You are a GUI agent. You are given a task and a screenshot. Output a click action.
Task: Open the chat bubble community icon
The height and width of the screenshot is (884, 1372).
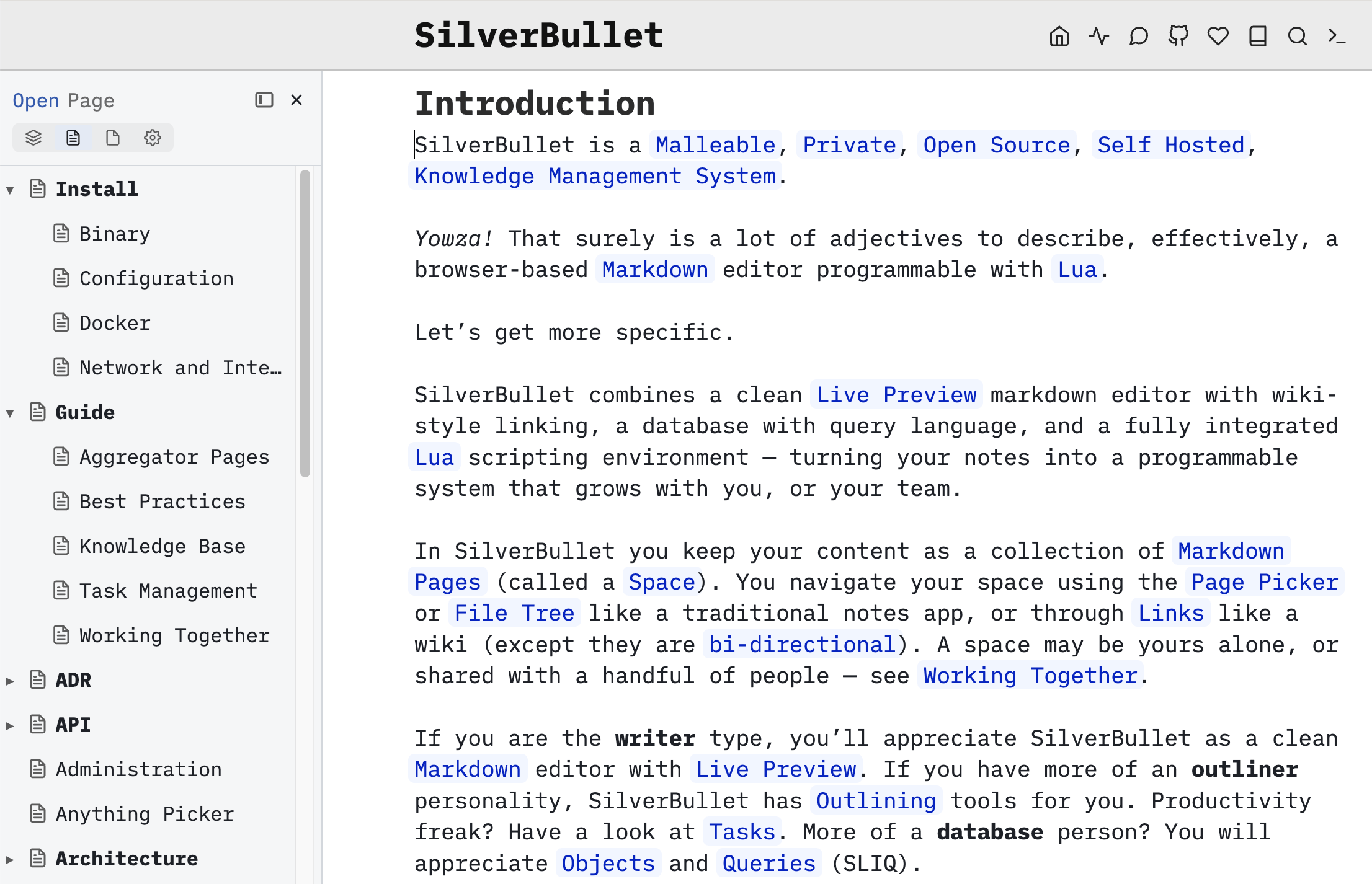point(1138,36)
